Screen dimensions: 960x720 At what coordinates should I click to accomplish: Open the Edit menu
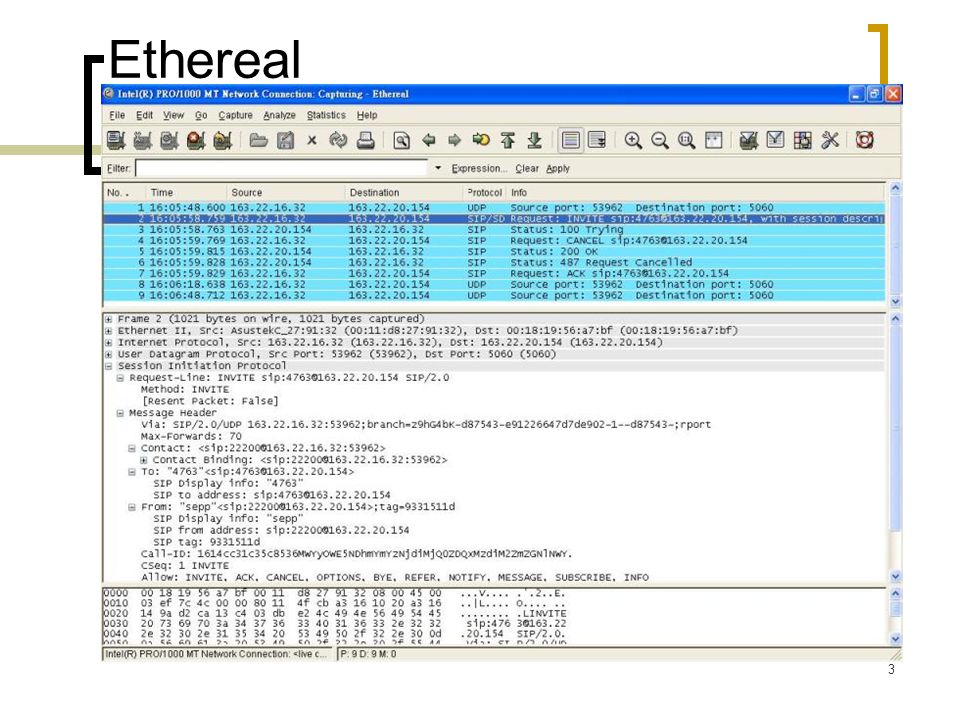(144, 115)
